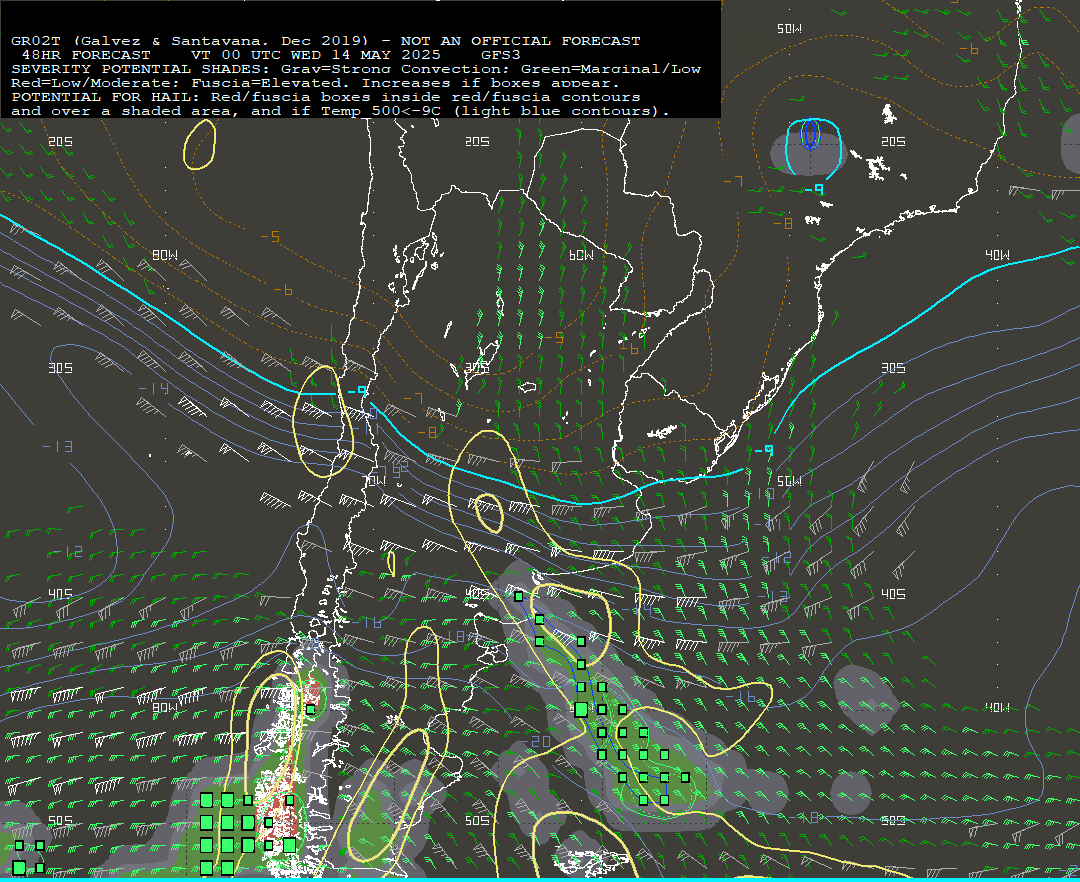Click the green box on the red-shaded area near 80W
This screenshot has width=1080, height=882.
point(311,709)
